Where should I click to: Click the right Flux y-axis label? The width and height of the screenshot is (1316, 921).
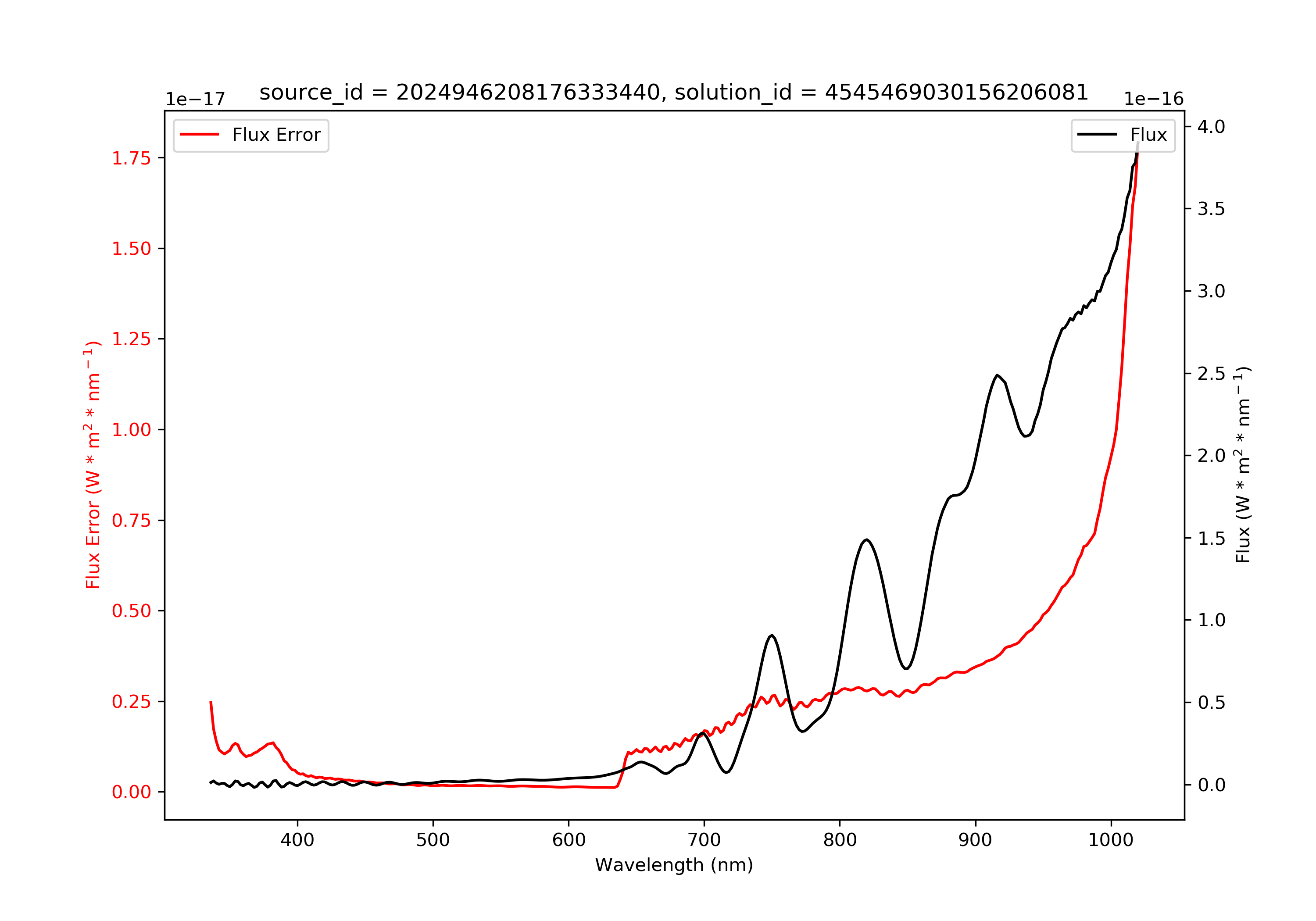point(1243,465)
